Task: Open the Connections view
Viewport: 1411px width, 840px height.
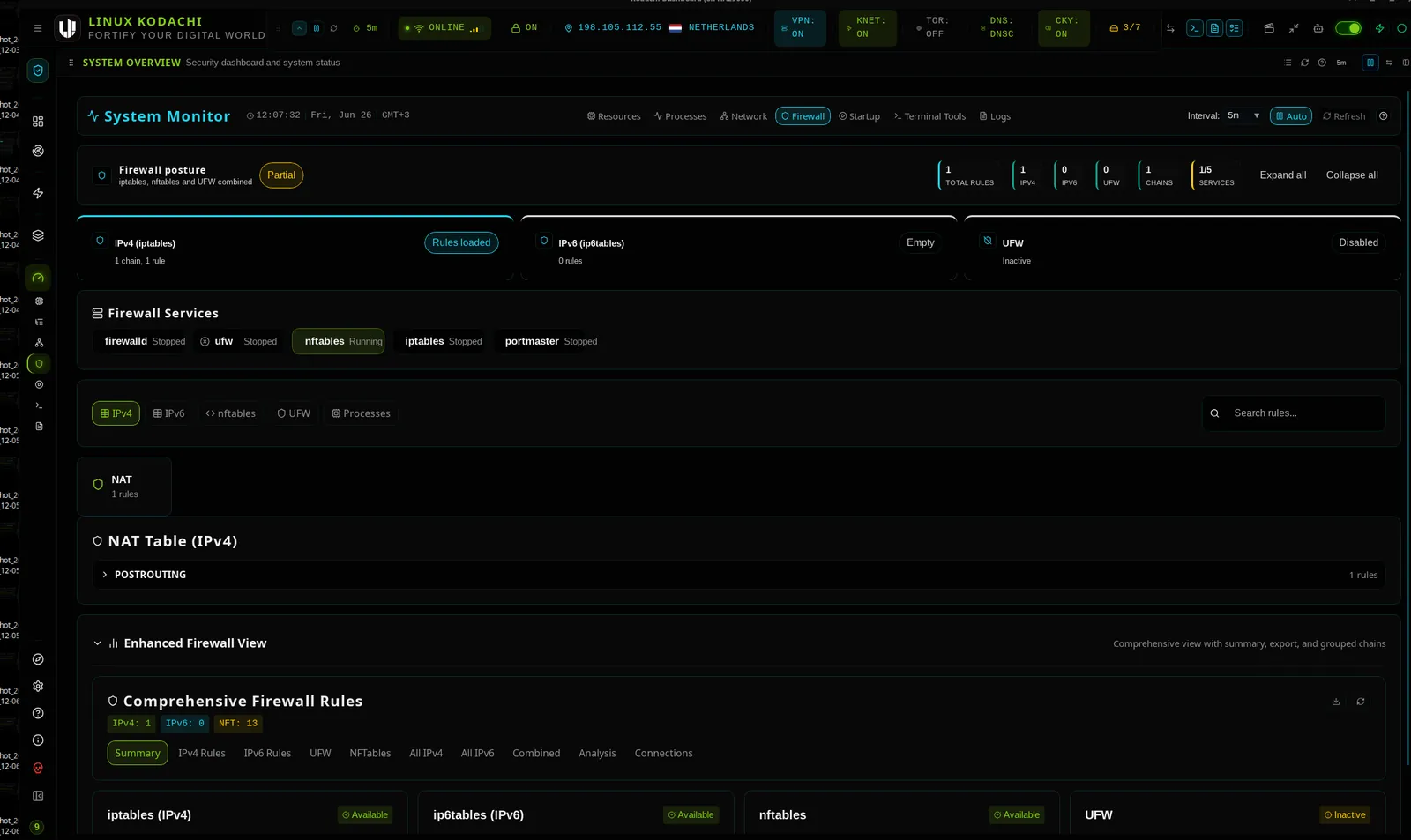Action: point(663,754)
